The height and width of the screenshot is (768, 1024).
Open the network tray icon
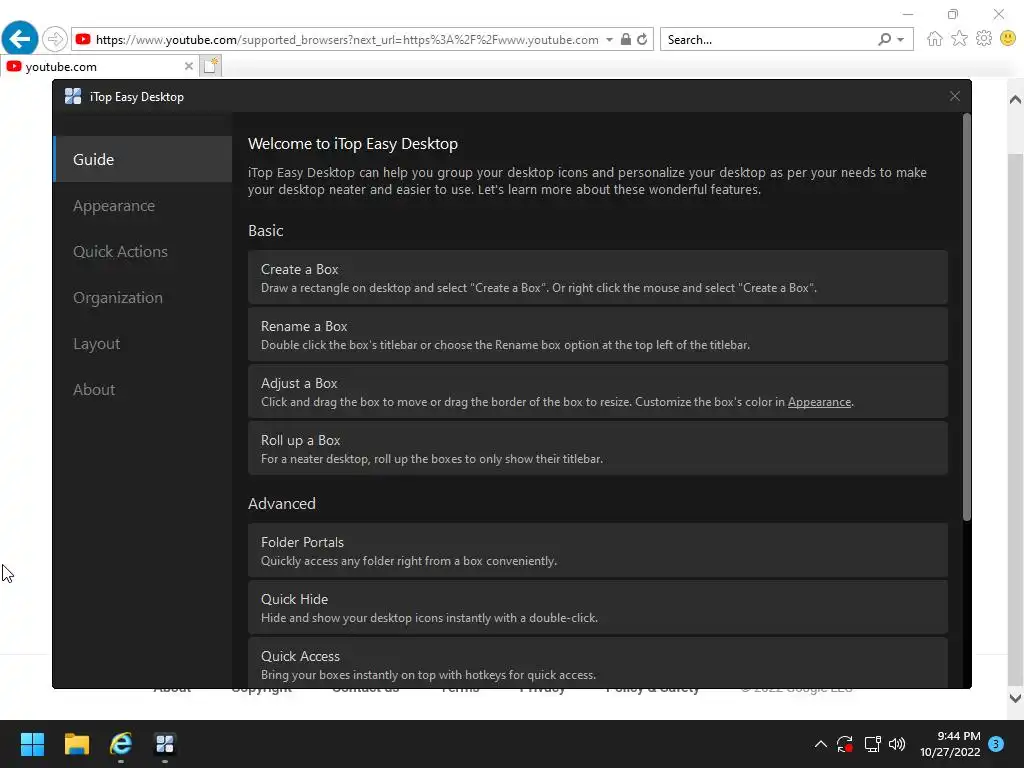click(x=872, y=744)
